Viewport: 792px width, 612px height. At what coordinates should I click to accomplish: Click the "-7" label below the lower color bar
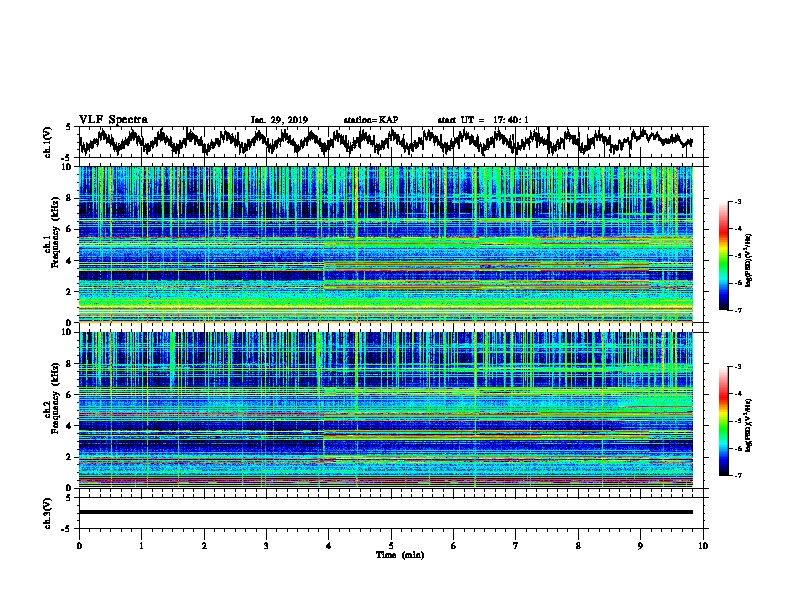pos(738,476)
